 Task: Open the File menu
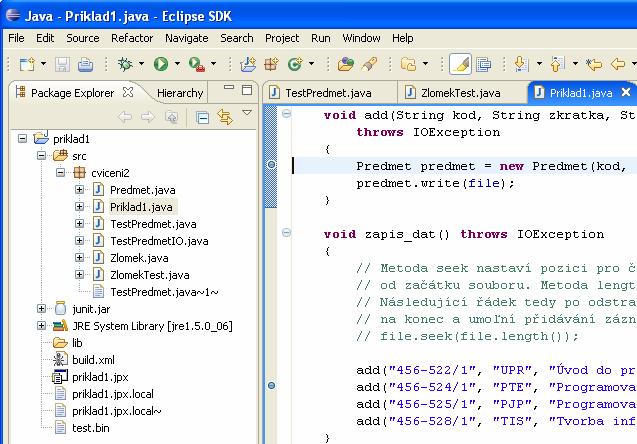click(16, 38)
